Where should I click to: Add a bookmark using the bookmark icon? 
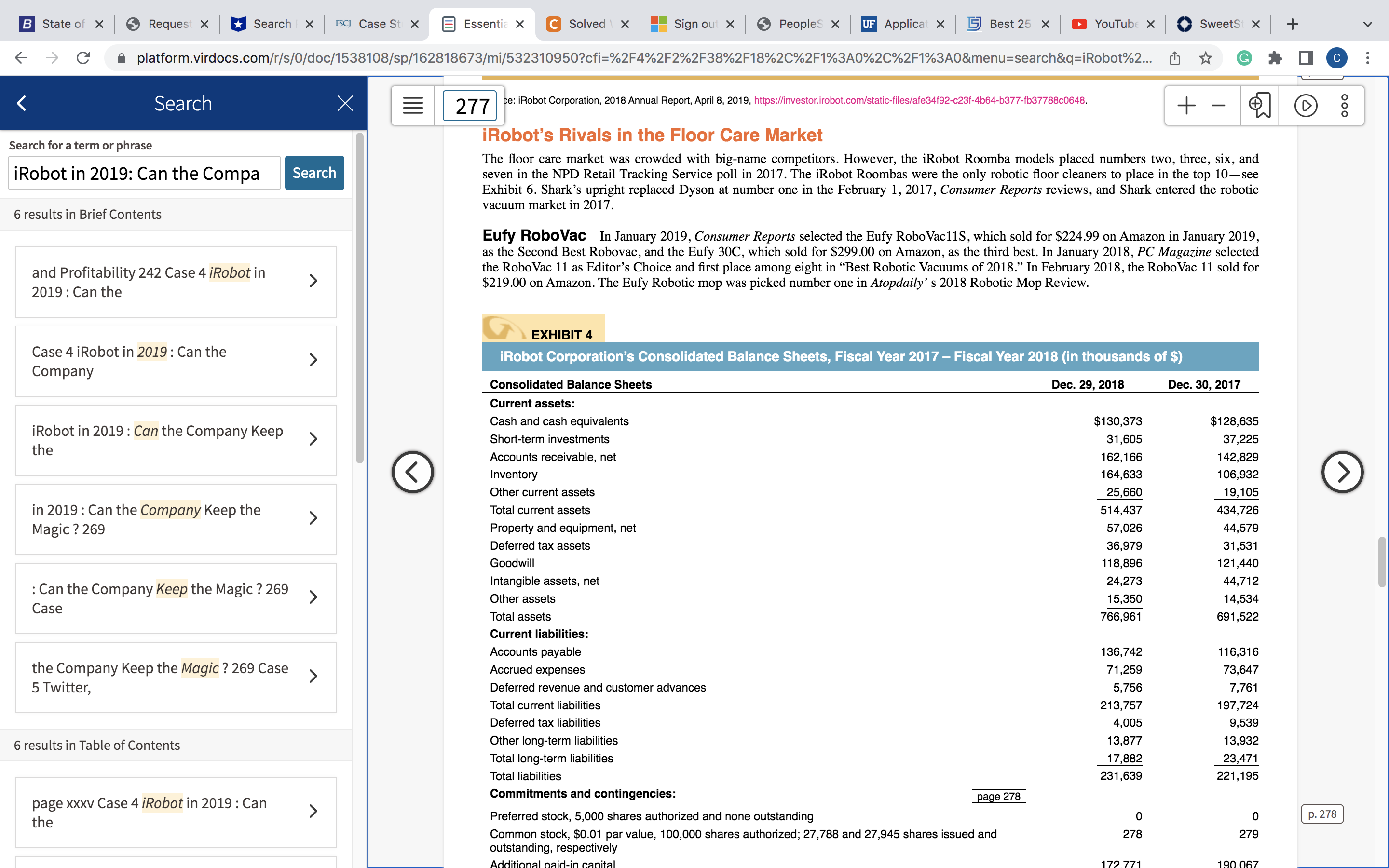pyautogui.click(x=1260, y=106)
